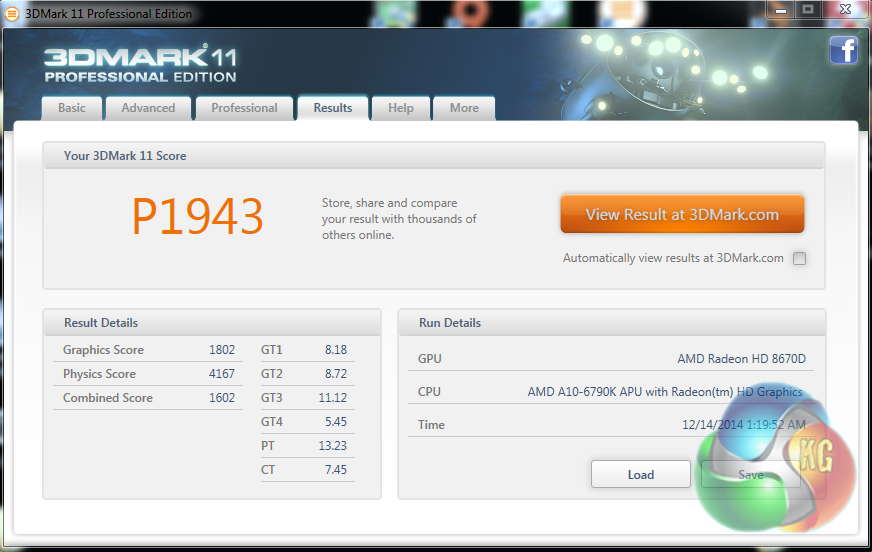Click the Combined Score value 1602
Image resolution: width=872 pixels, height=552 pixels.
tap(222, 397)
